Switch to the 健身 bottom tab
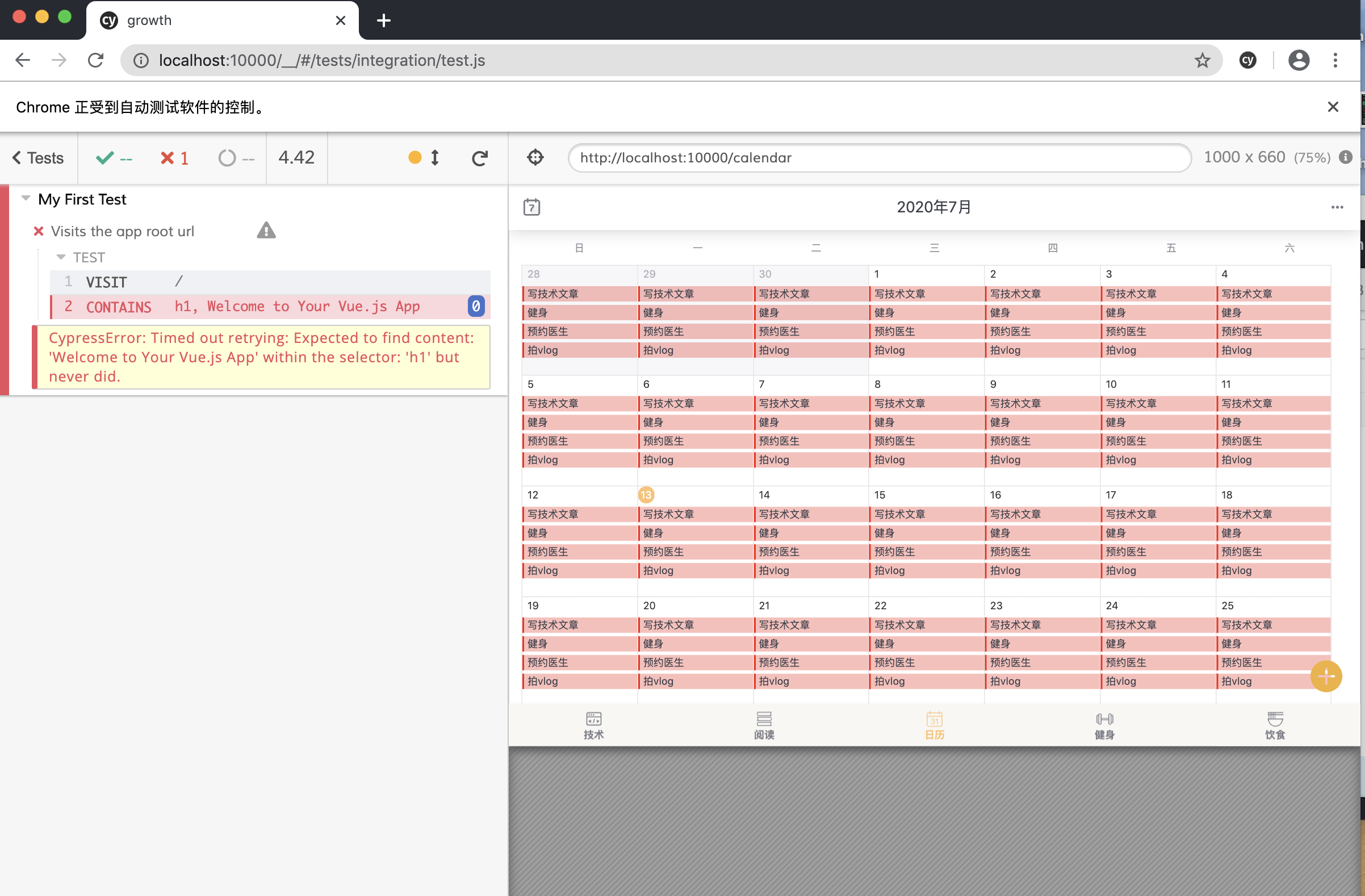This screenshot has width=1365, height=896. (1104, 725)
